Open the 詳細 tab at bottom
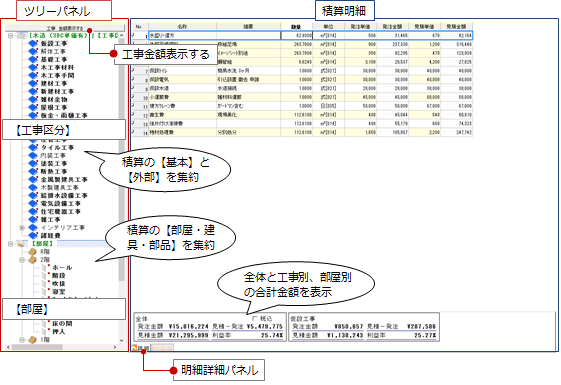Image resolution: width=561 pixels, height=385 pixels. click(141, 347)
